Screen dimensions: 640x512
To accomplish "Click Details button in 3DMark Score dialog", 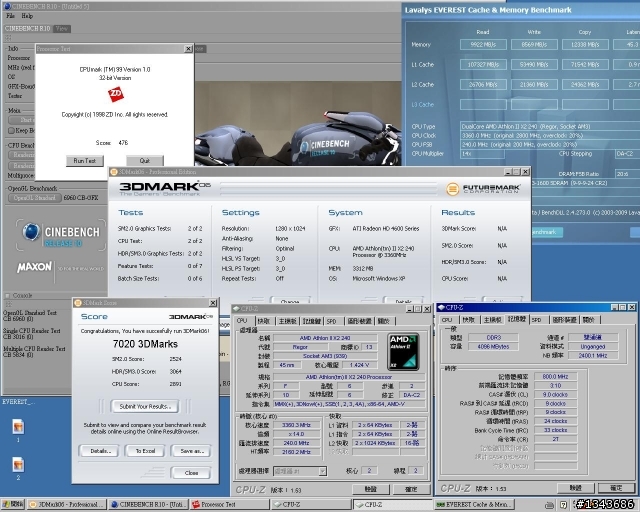I will point(99,451).
